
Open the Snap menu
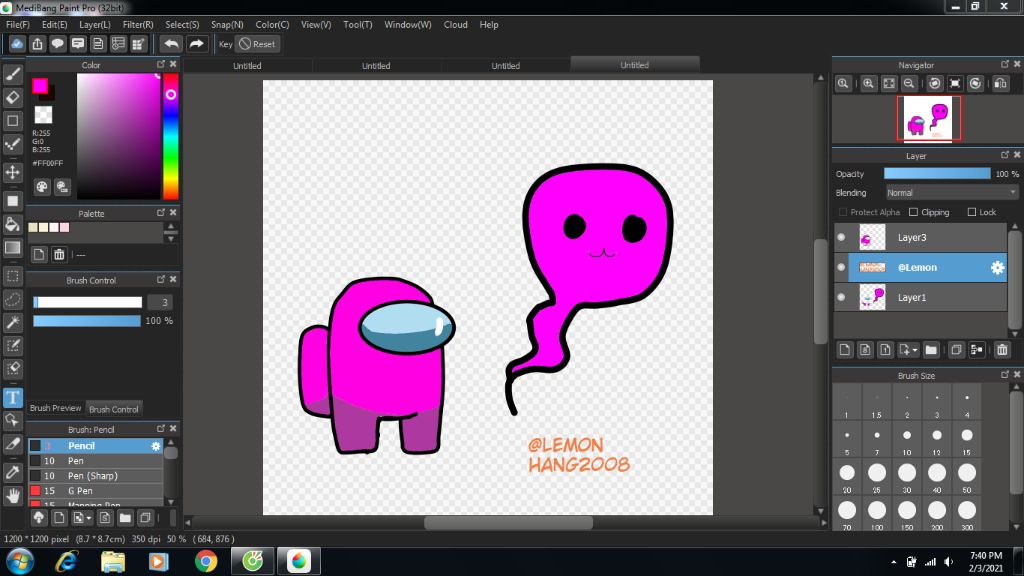(x=227, y=25)
